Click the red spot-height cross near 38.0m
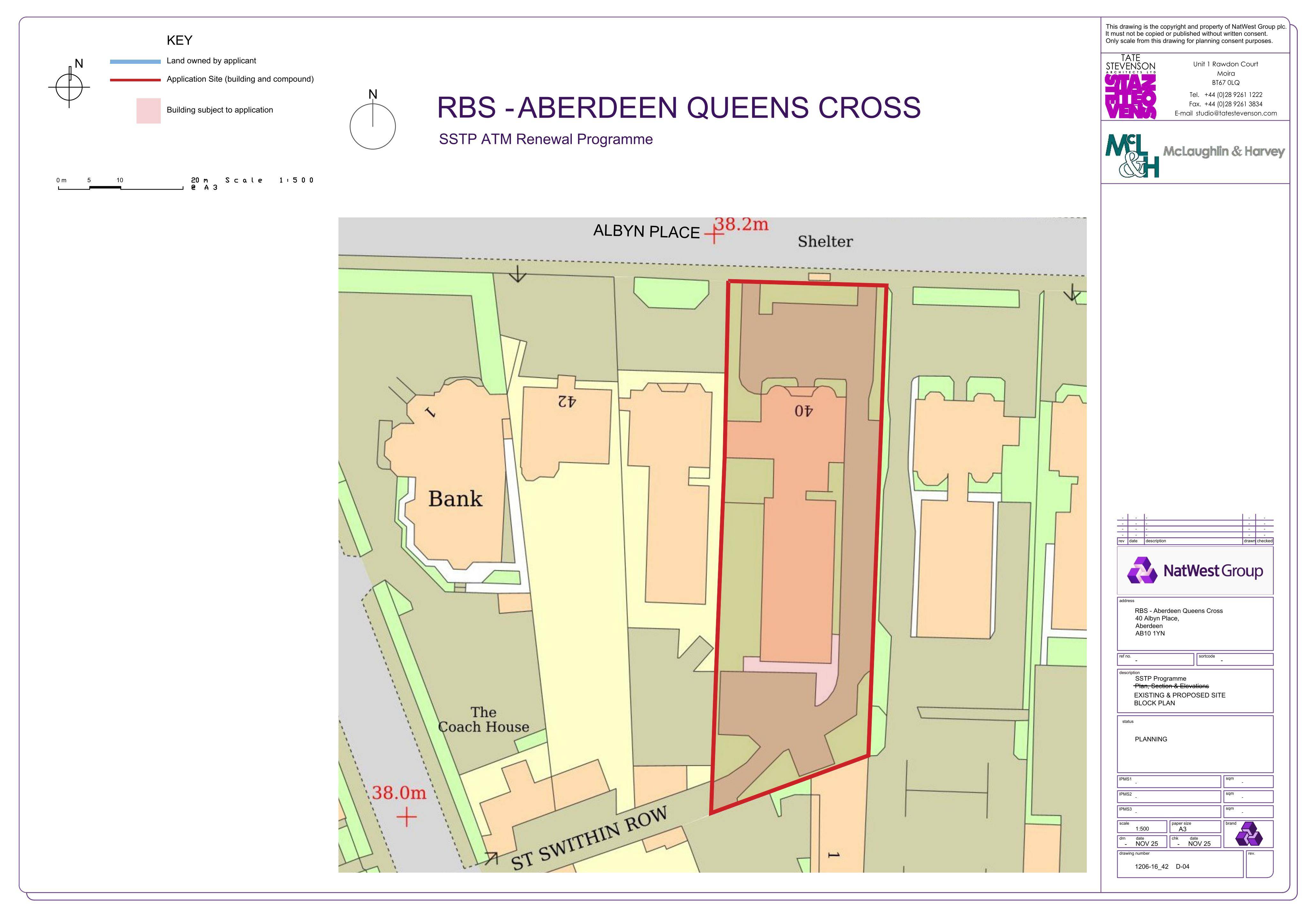Image resolution: width=1307 pixels, height=924 pixels. [406, 818]
